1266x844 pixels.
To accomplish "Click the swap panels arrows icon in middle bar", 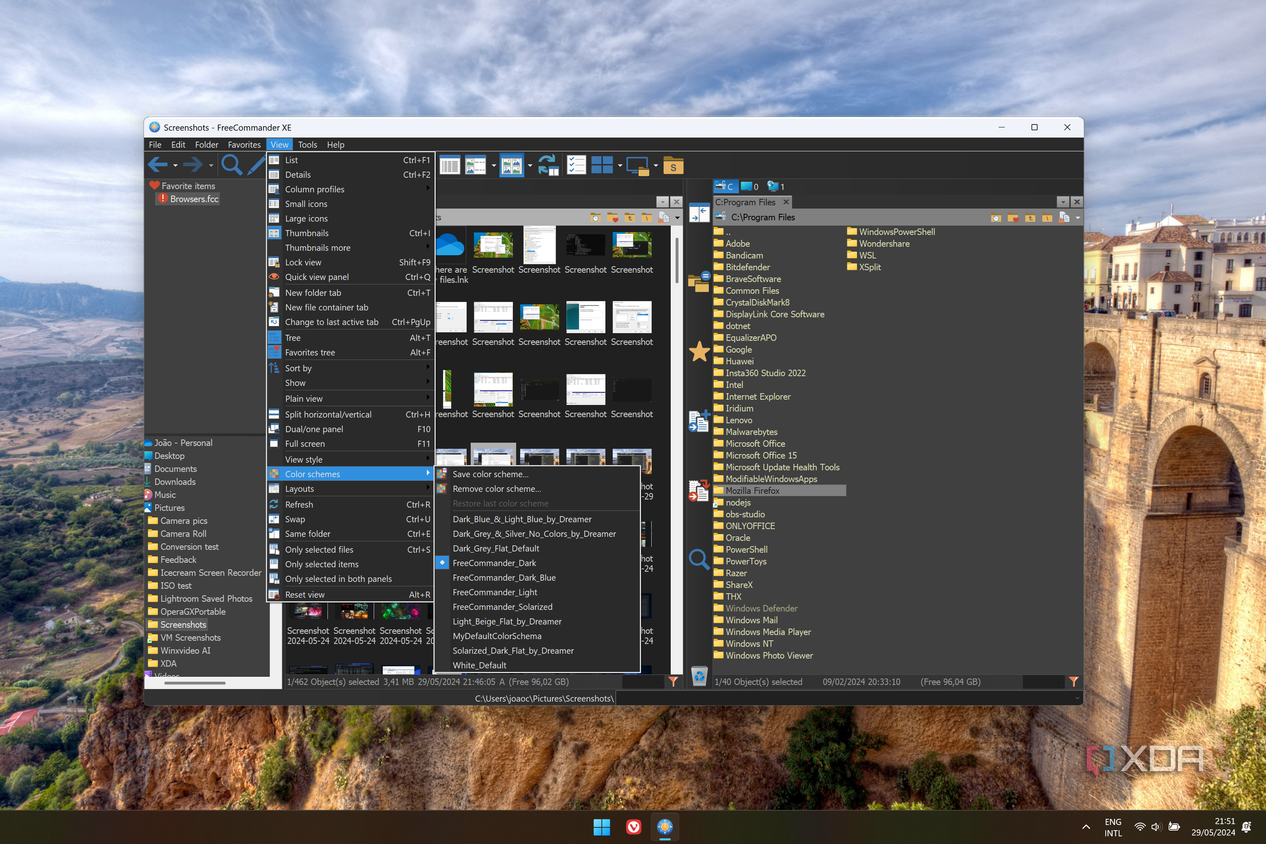I will tap(699, 213).
